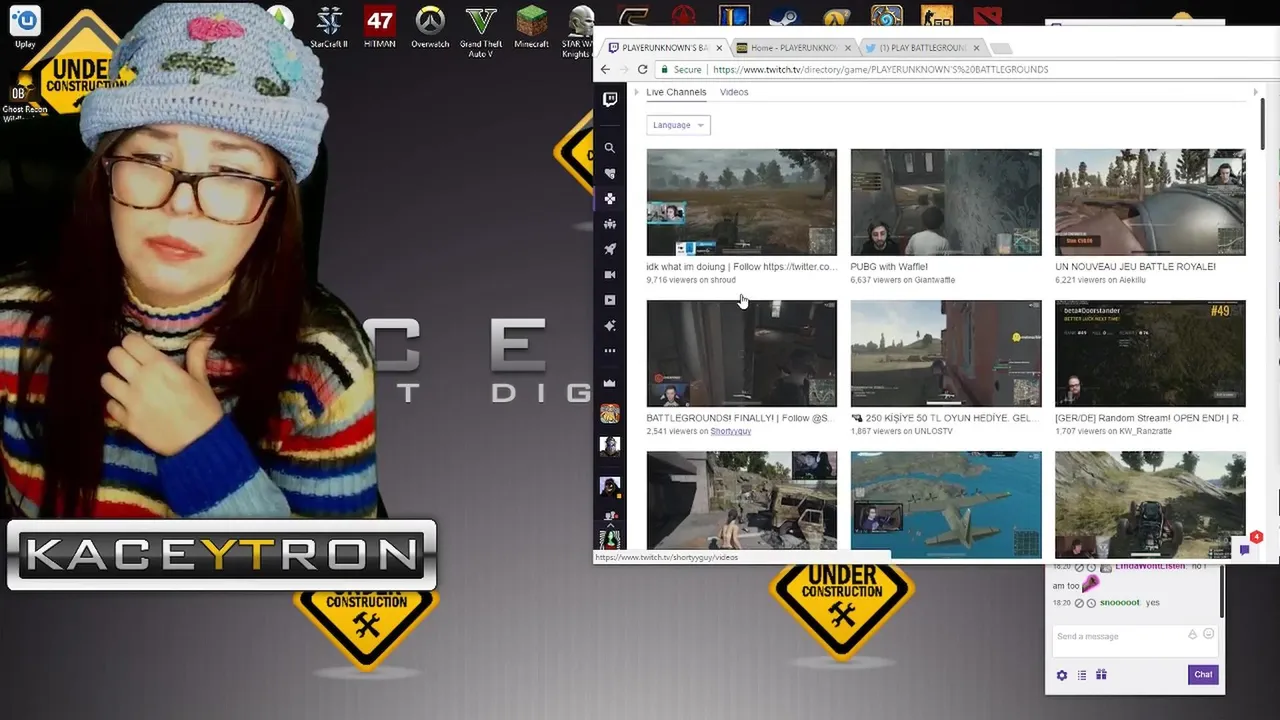Click the bits cheer icon in message box

pos(1192,634)
